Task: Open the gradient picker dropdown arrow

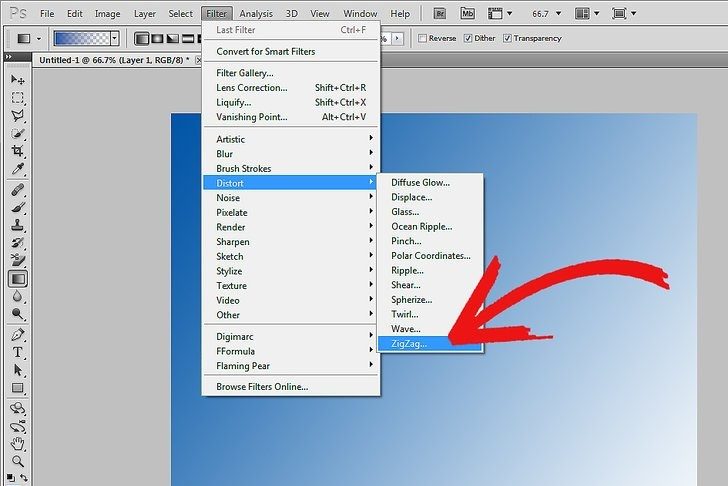Action: pos(115,38)
